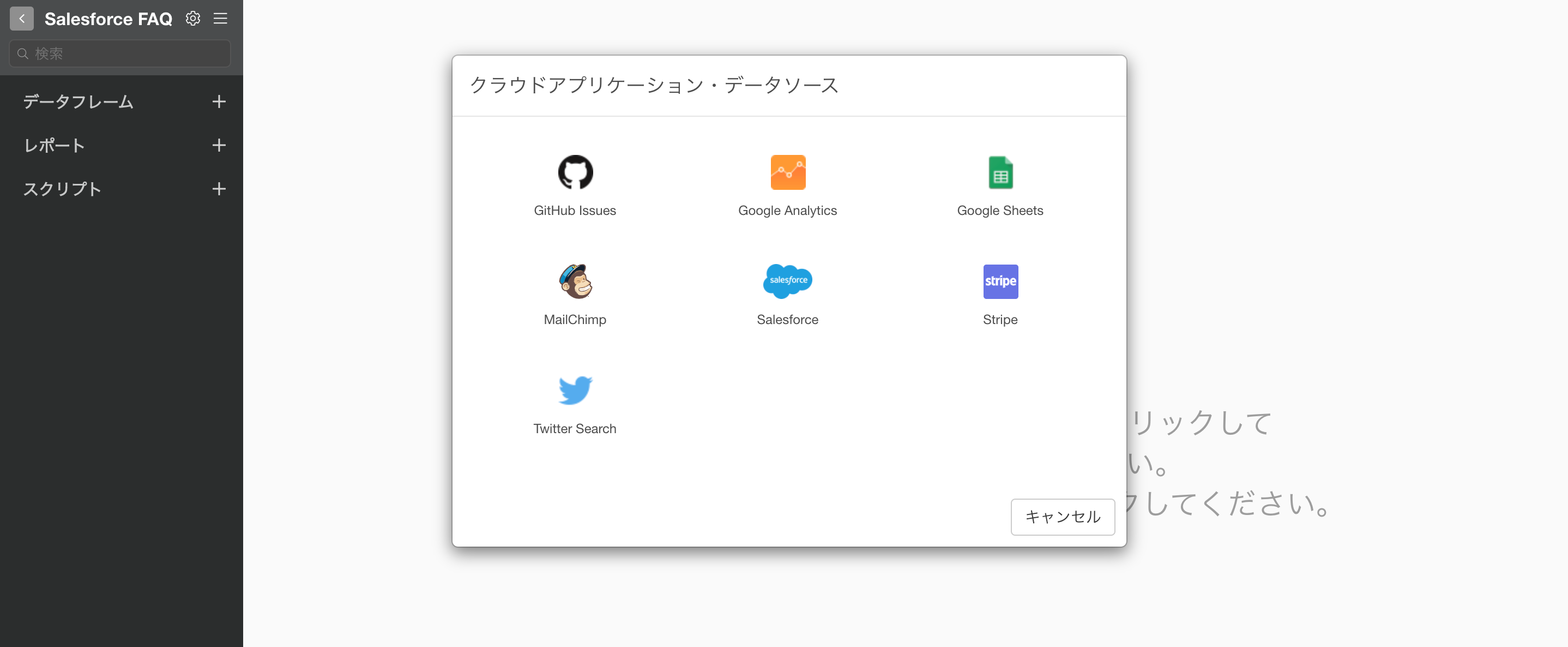Viewport: 1568px width, 647px height.
Task: Click the キャンセル button
Action: (x=1063, y=517)
